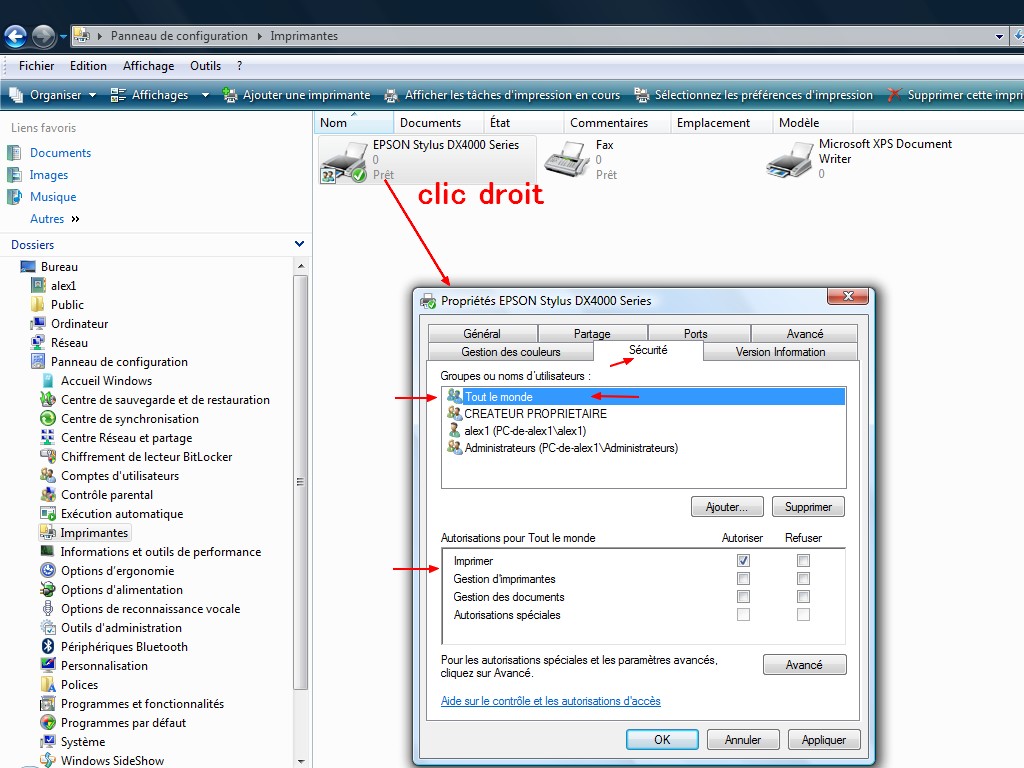The width and height of the screenshot is (1024, 768).
Task: Switch to the Ports tab
Action: point(696,334)
